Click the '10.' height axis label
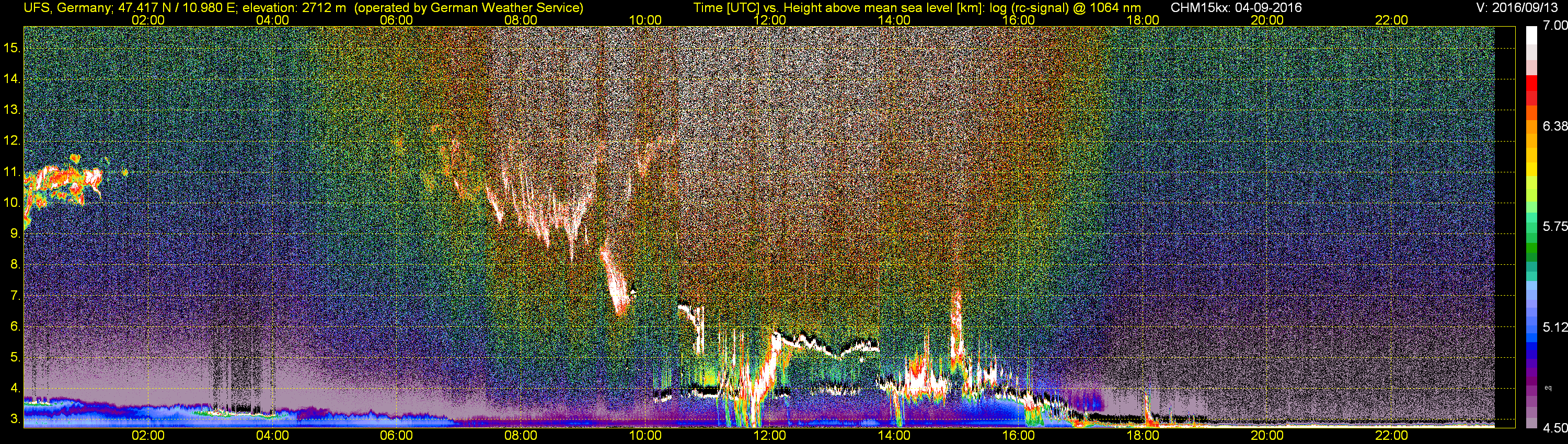 (x=12, y=203)
